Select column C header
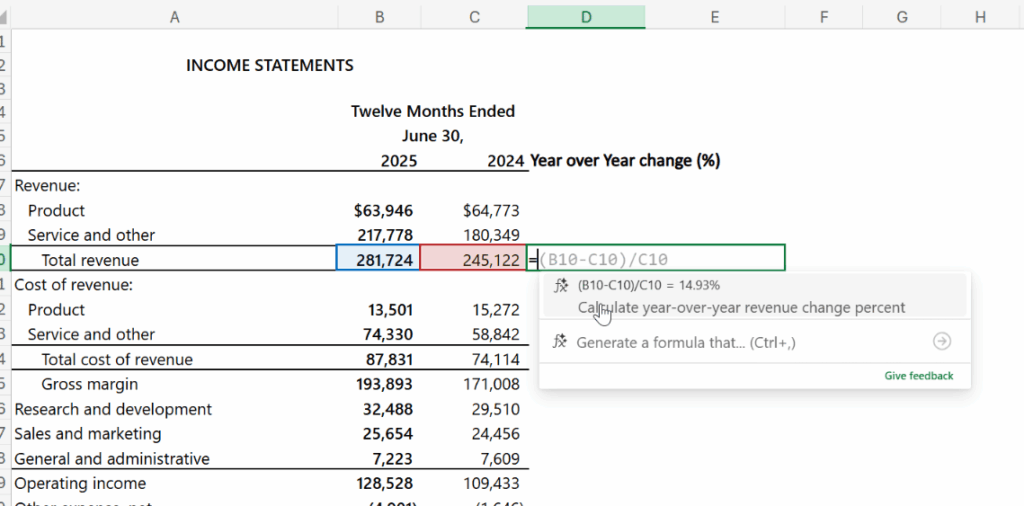 coord(473,16)
